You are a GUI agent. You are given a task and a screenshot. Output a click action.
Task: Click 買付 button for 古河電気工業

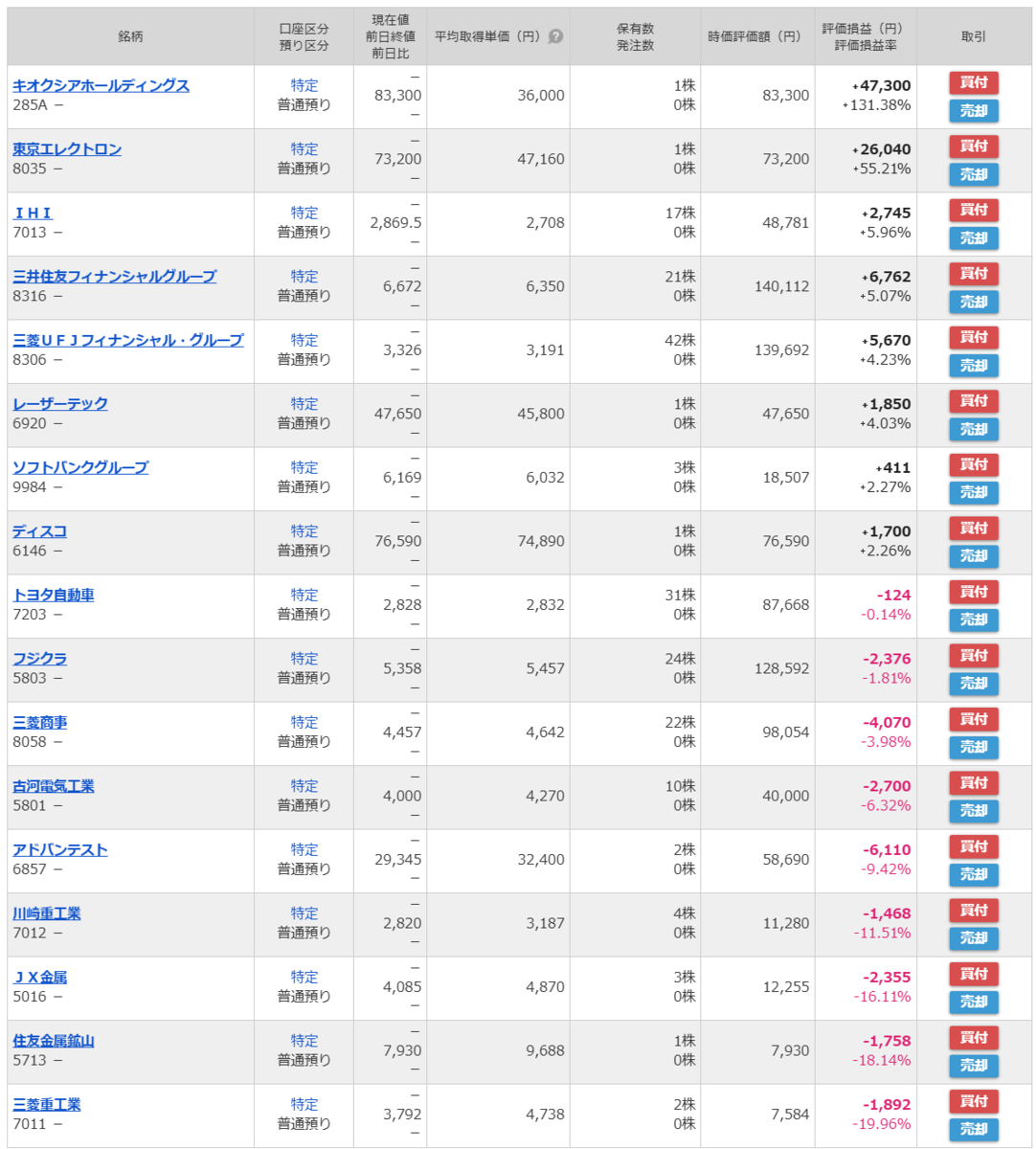974,783
